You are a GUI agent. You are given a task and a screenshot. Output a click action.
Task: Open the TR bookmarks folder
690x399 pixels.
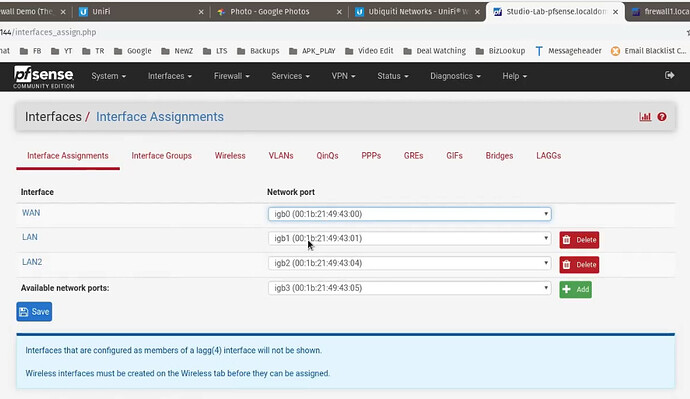tap(93, 51)
